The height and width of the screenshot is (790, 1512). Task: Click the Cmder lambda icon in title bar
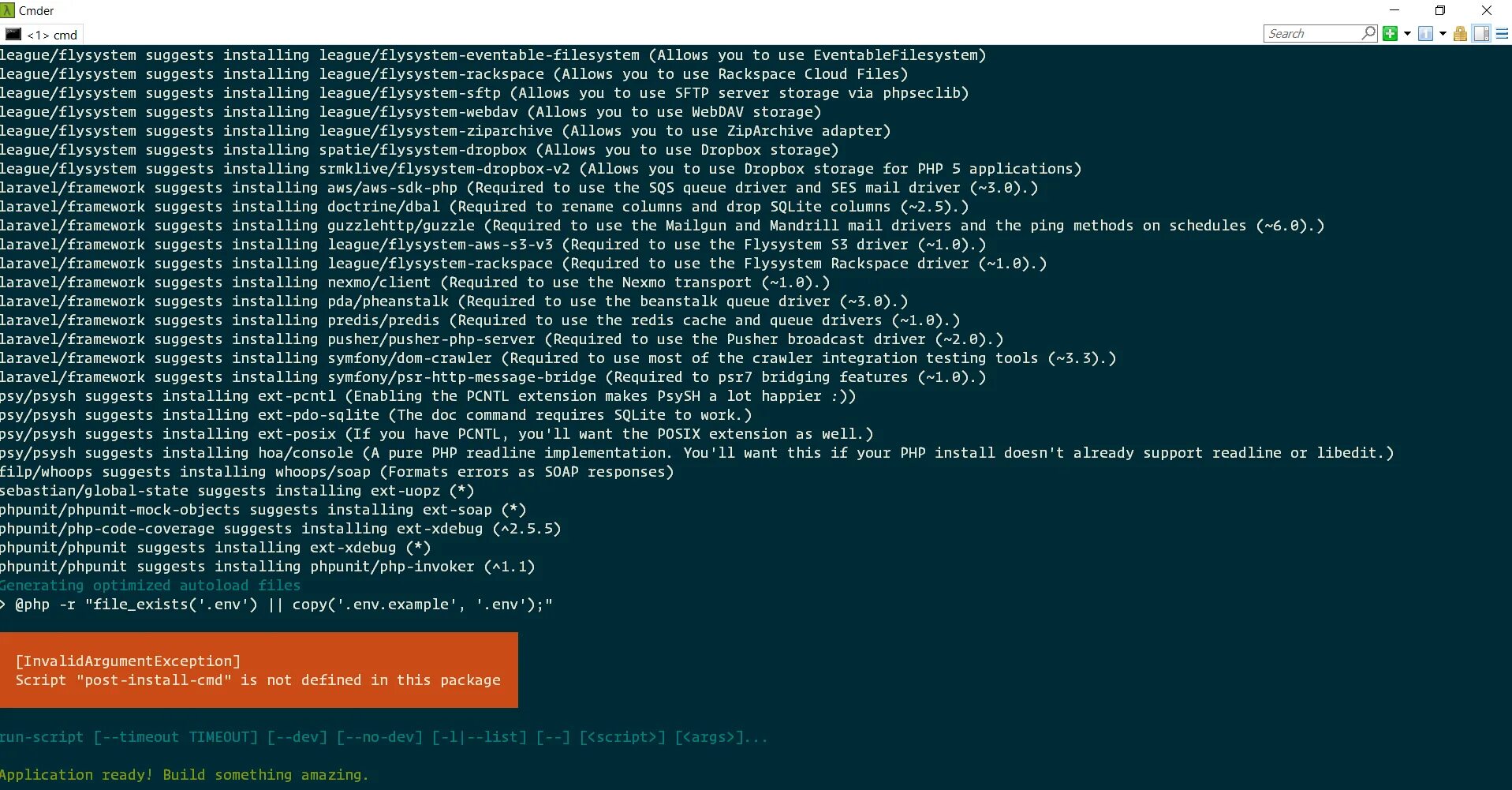tap(8, 10)
